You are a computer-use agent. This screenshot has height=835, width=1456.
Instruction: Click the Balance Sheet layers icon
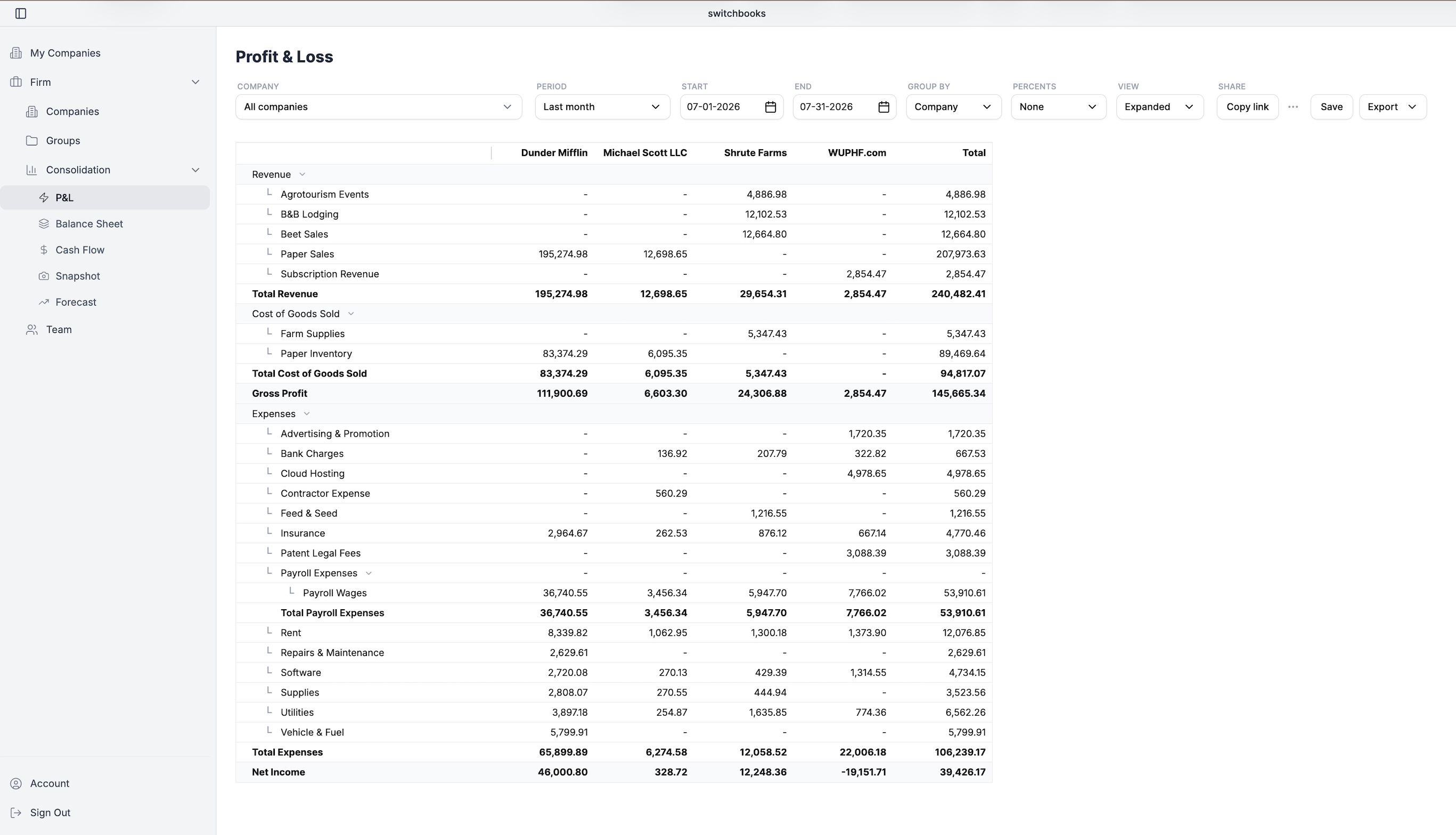click(44, 224)
